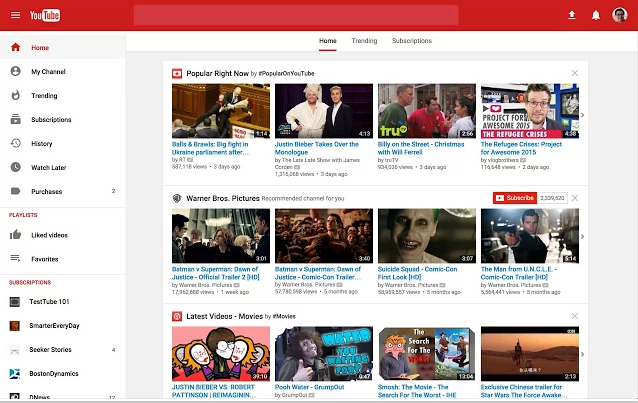Open Liked videos playlist
This screenshot has width=638, height=403.
pos(50,235)
